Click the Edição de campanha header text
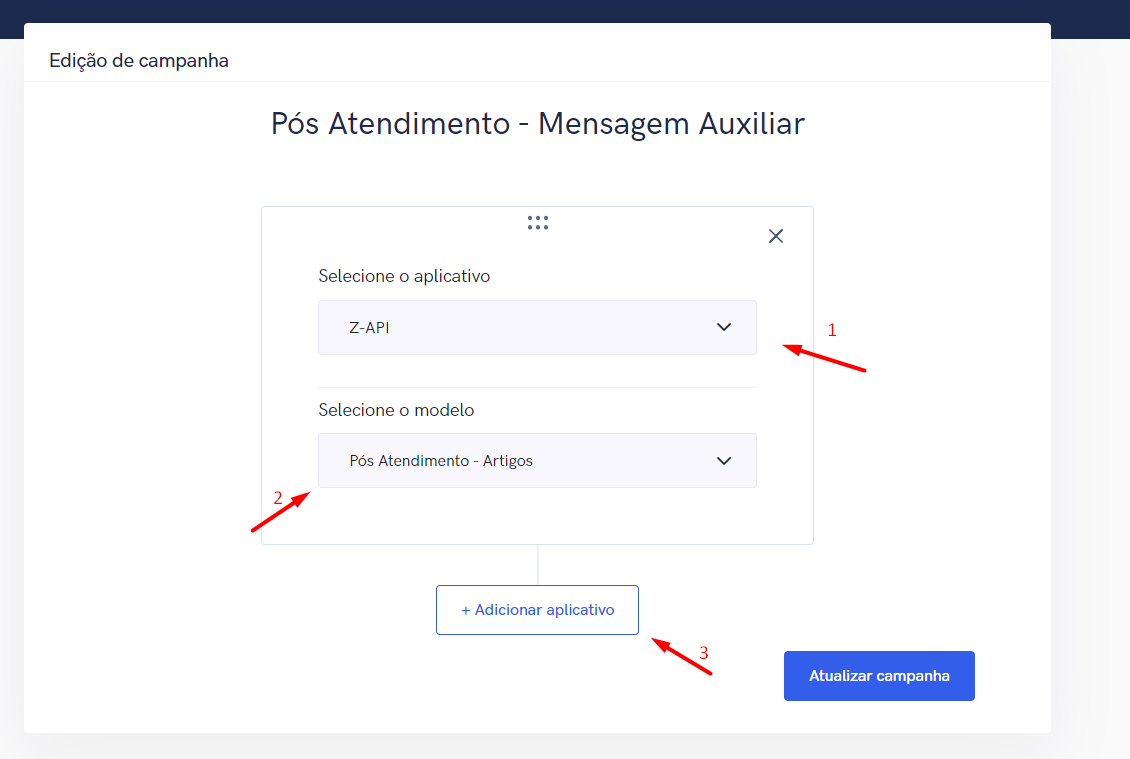This screenshot has width=1130, height=759. 139,61
